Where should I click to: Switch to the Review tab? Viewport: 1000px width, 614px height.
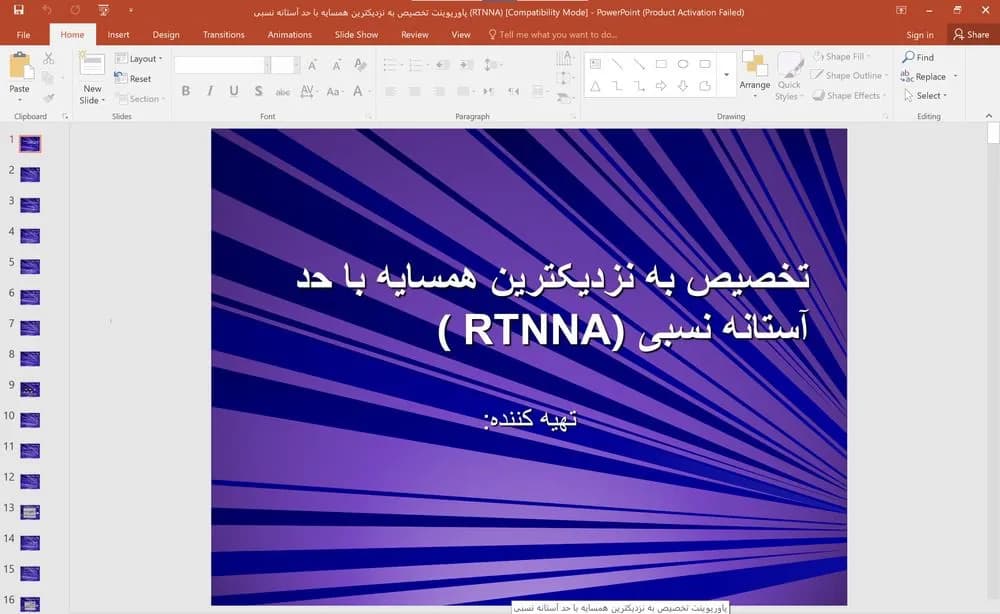point(415,34)
